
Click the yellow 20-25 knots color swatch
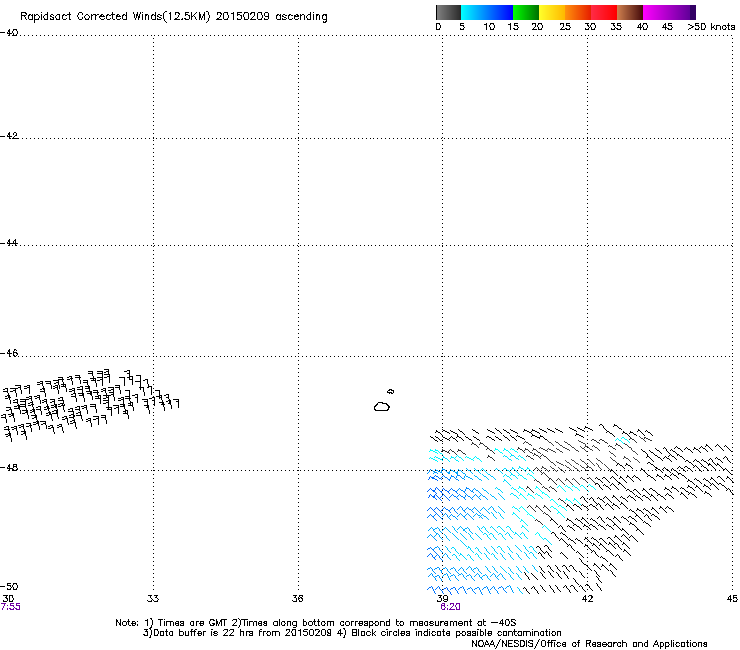[x=552, y=12]
